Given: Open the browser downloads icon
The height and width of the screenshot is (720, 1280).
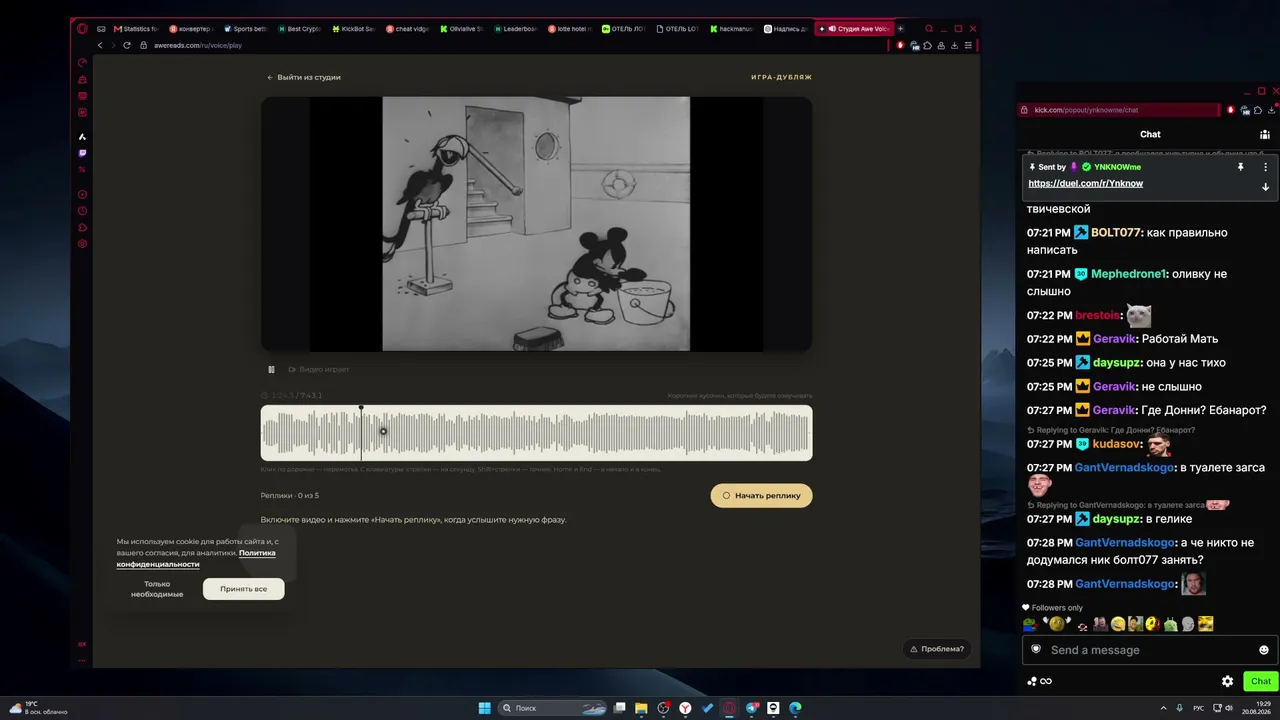Looking at the screenshot, I should (955, 45).
